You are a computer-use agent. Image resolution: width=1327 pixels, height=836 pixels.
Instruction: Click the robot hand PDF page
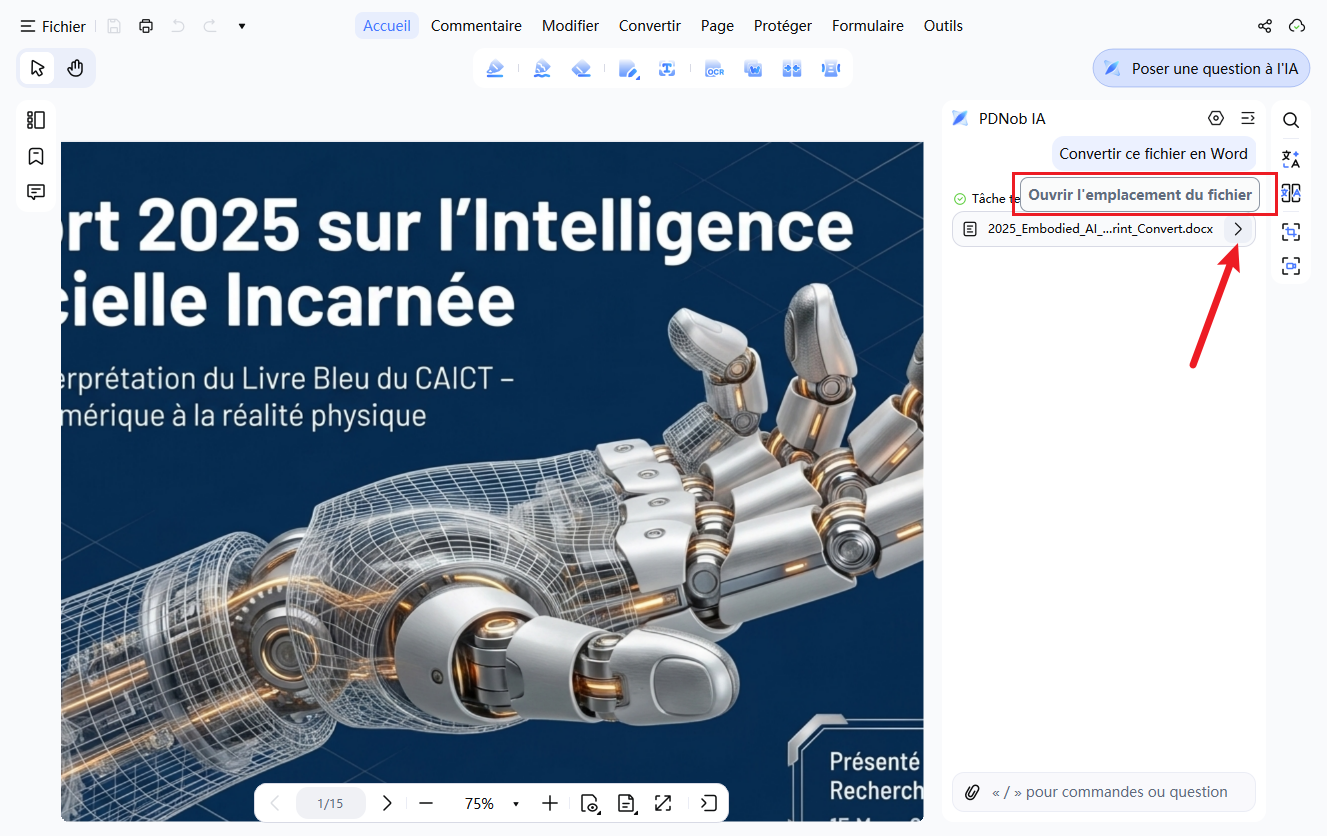tap(492, 481)
